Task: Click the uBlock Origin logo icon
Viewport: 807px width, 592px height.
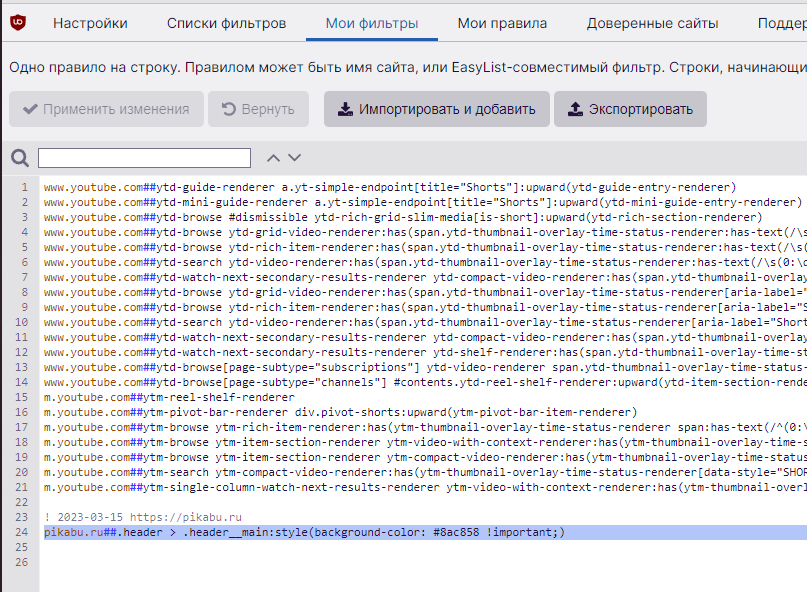Action: click(19, 22)
